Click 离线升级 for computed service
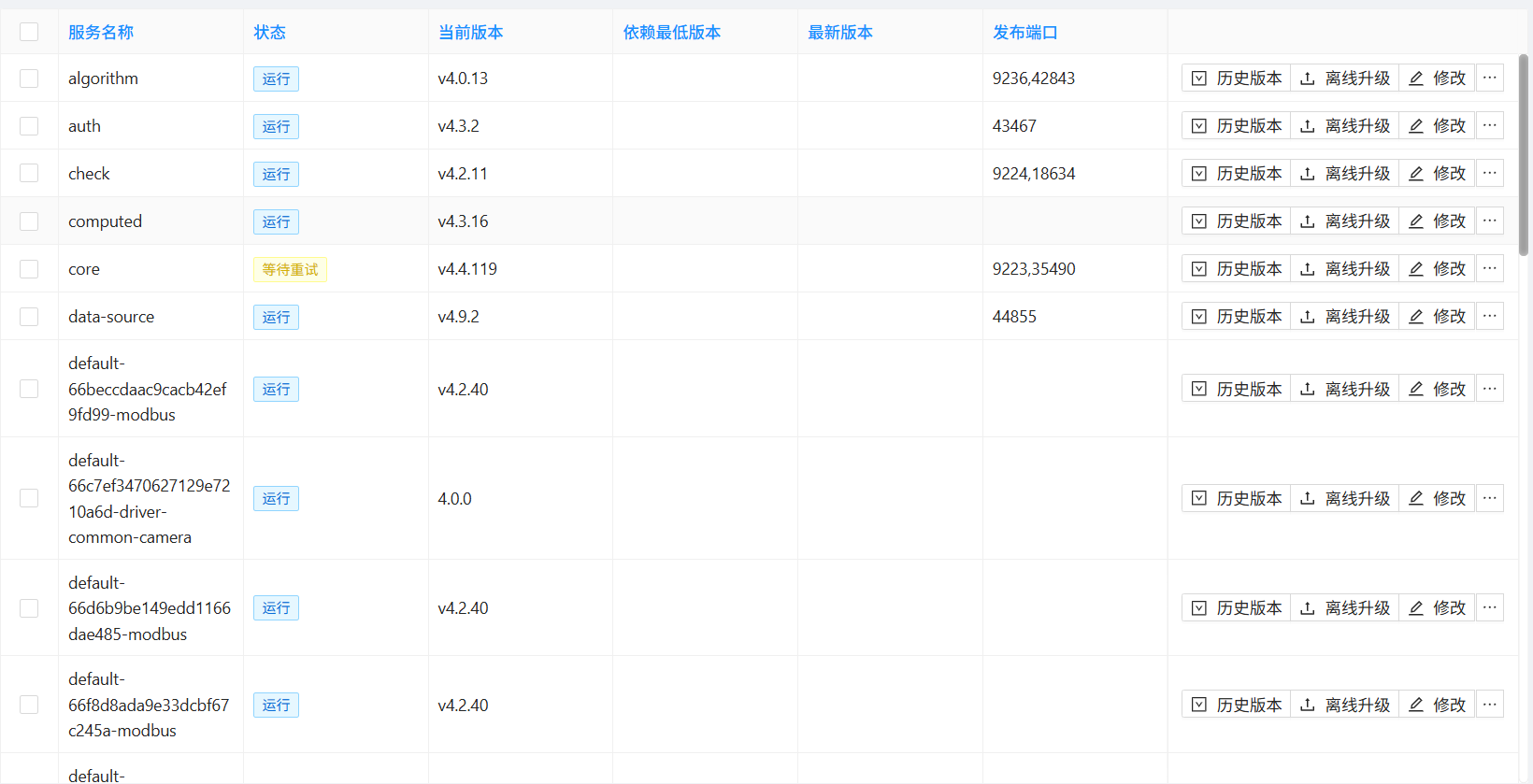 pyautogui.click(x=1344, y=221)
